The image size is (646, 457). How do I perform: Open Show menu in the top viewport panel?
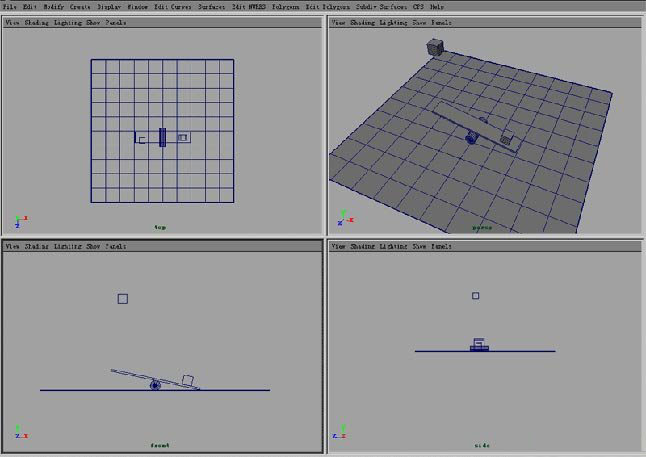pyautogui.click(x=93, y=23)
